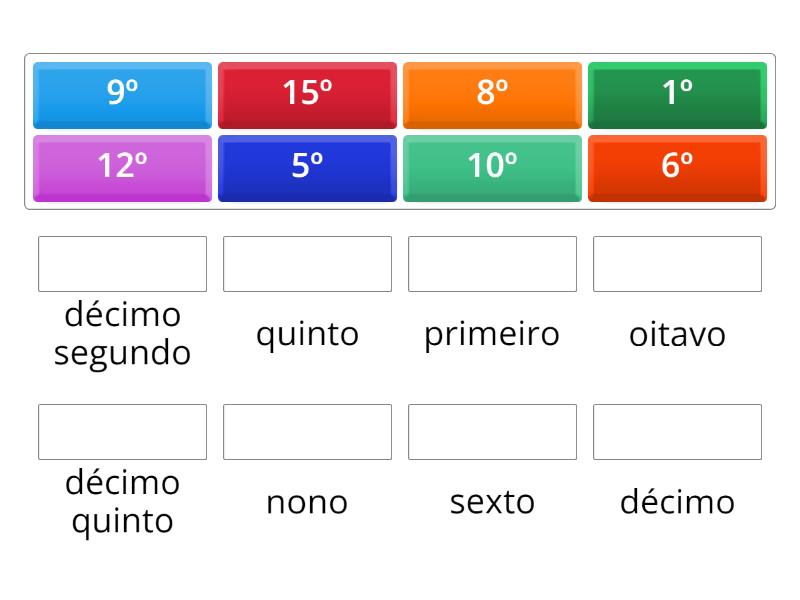Image resolution: width=800 pixels, height=600 pixels.
Task: Select the purple 12º tile
Action: point(122,168)
